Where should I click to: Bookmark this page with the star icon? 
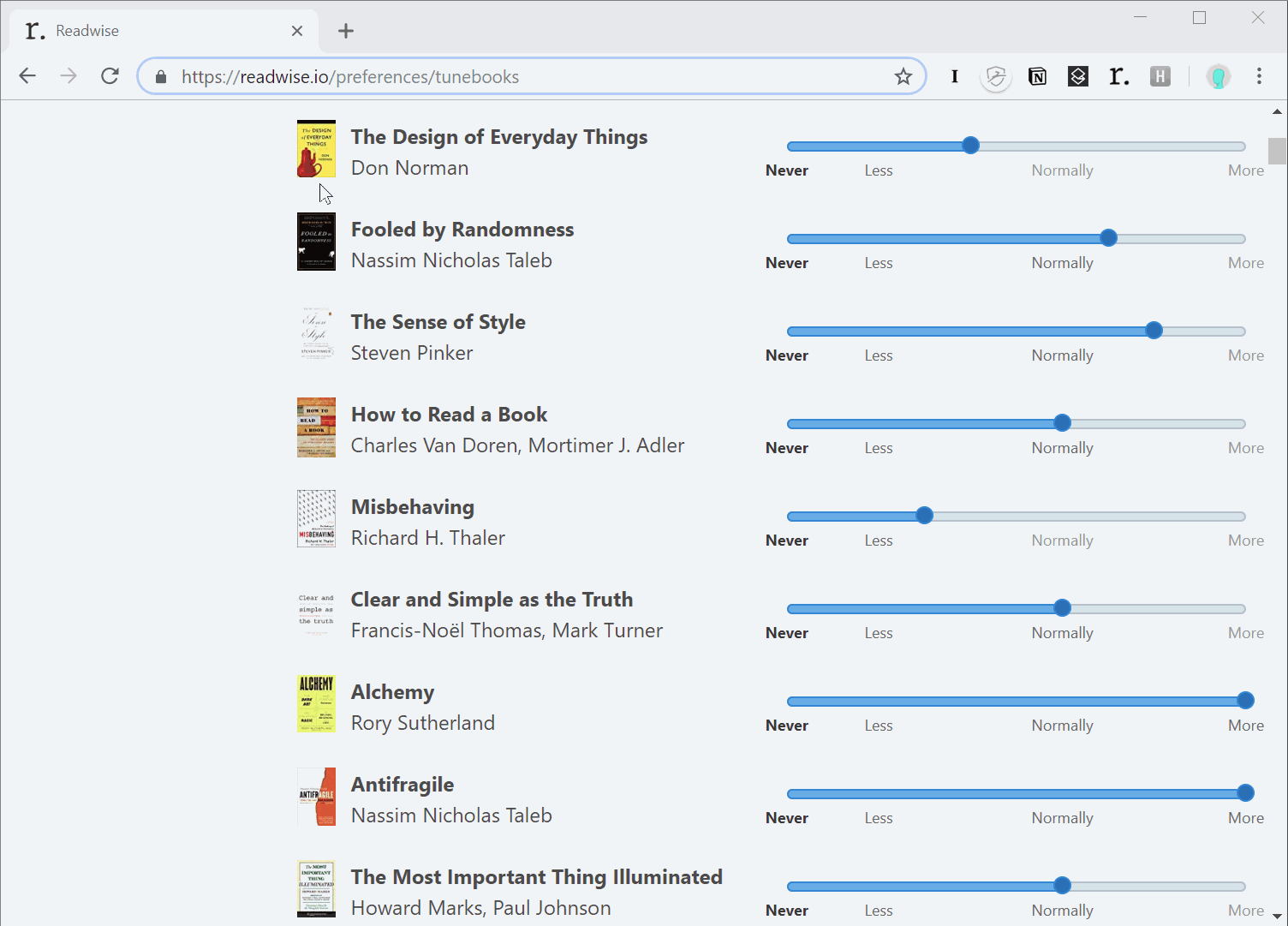(903, 77)
